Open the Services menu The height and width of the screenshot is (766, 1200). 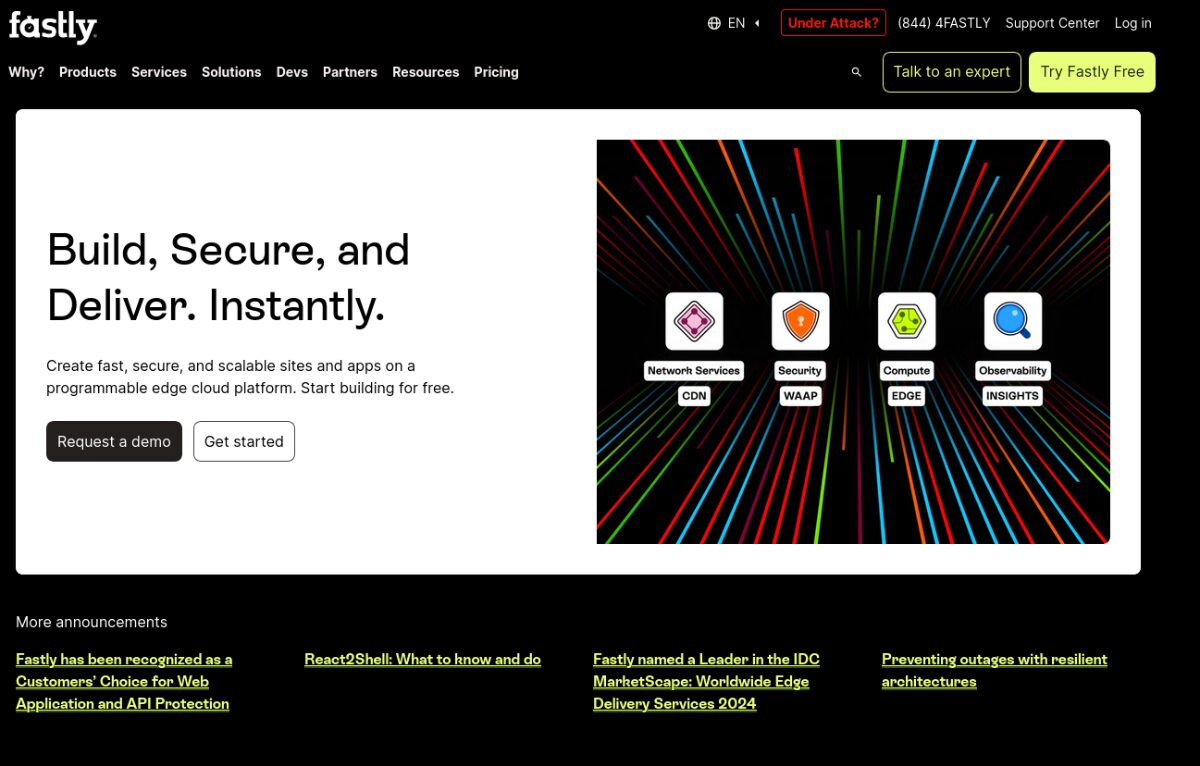[x=159, y=72]
